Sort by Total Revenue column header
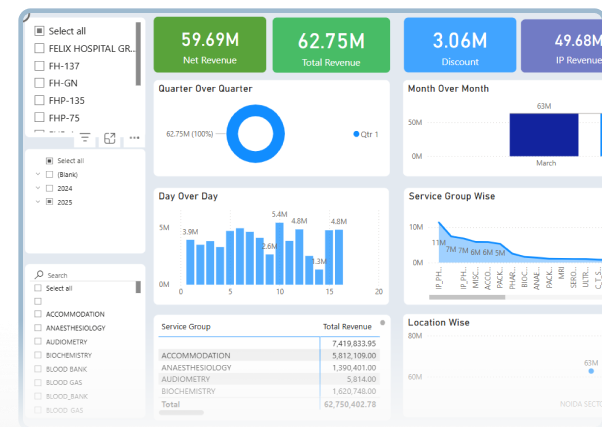602x427 pixels. (x=347, y=327)
